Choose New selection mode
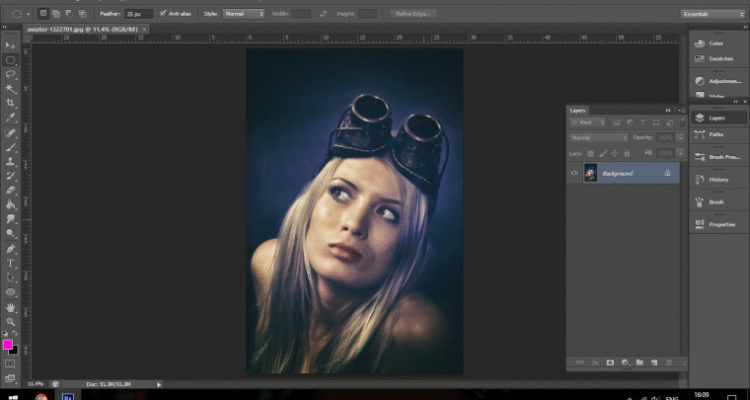The height and width of the screenshot is (400, 750). [x=44, y=13]
